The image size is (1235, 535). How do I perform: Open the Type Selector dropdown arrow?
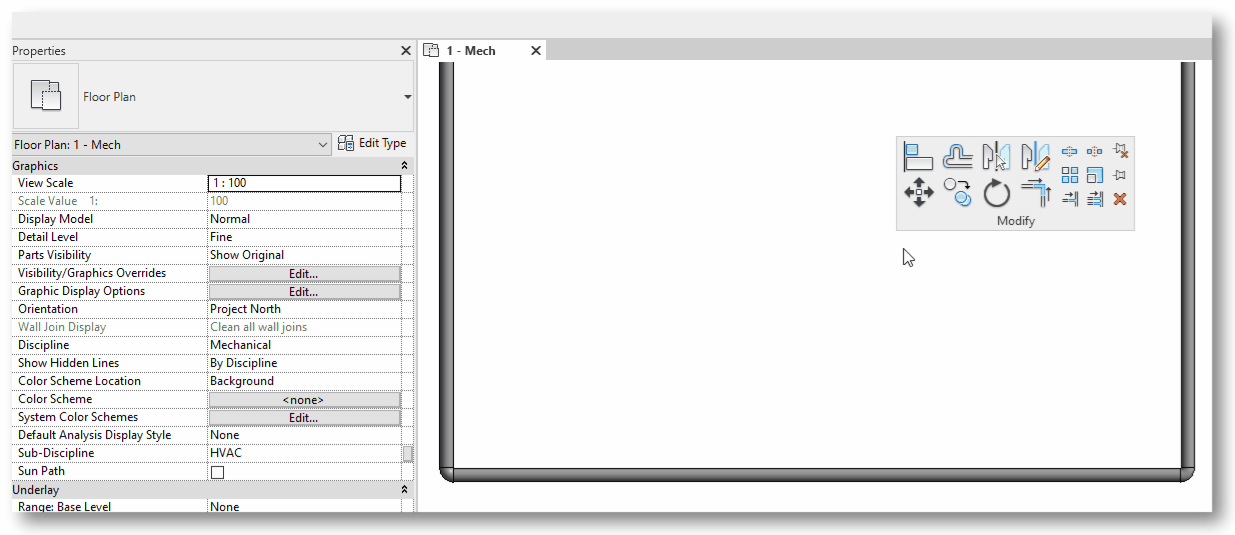point(407,97)
